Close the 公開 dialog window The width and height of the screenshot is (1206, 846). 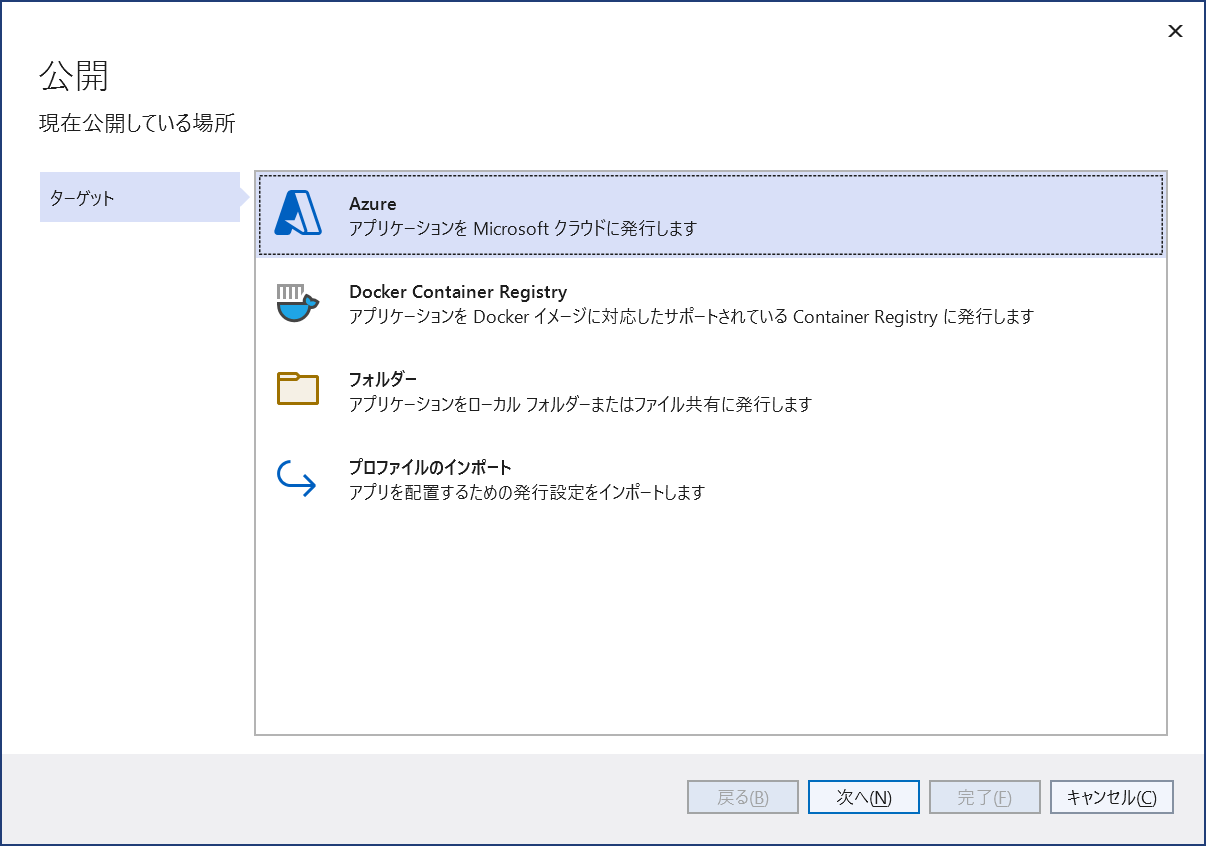click(x=1175, y=31)
